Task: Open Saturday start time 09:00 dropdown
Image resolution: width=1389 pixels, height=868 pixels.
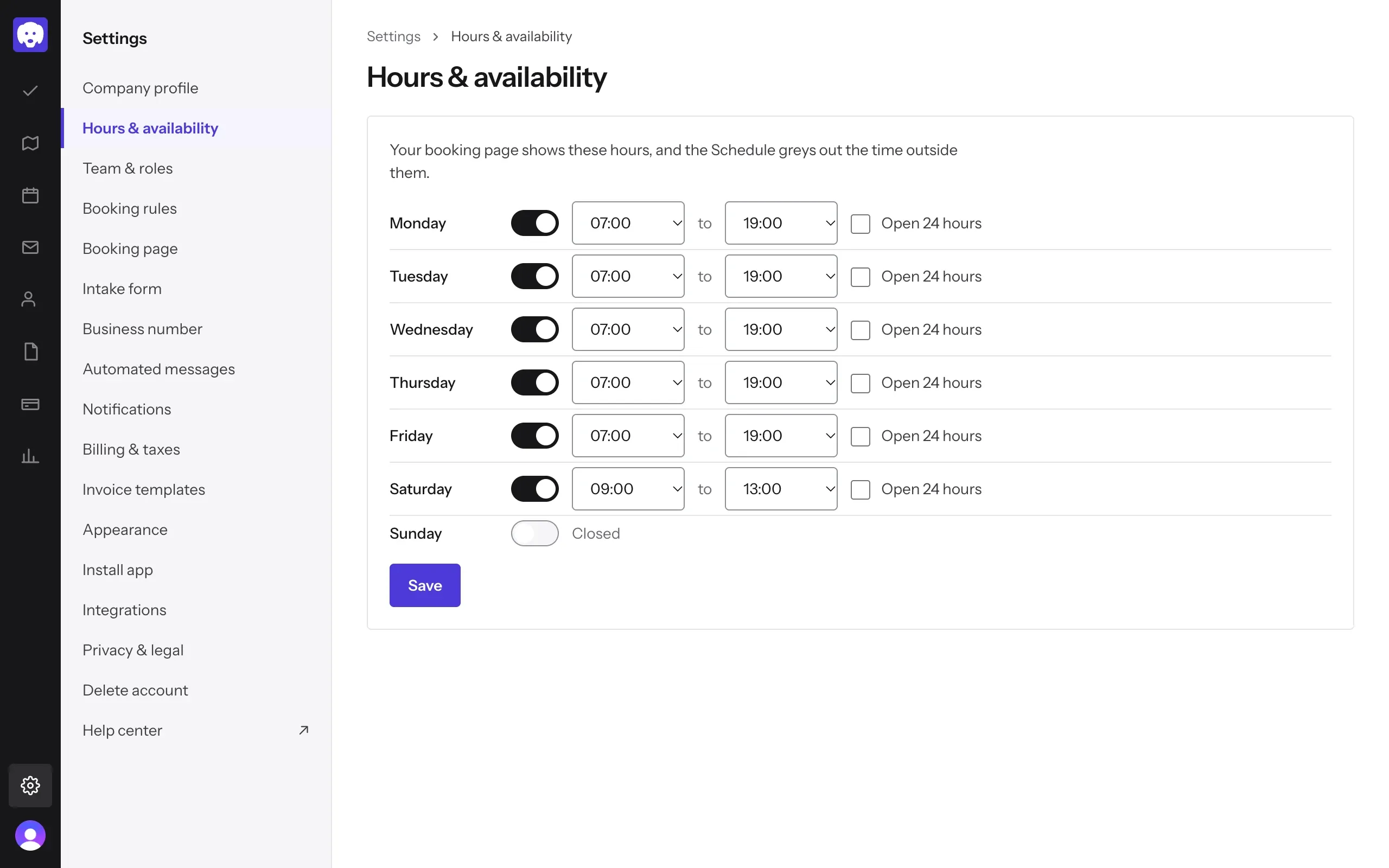Action: click(x=628, y=489)
